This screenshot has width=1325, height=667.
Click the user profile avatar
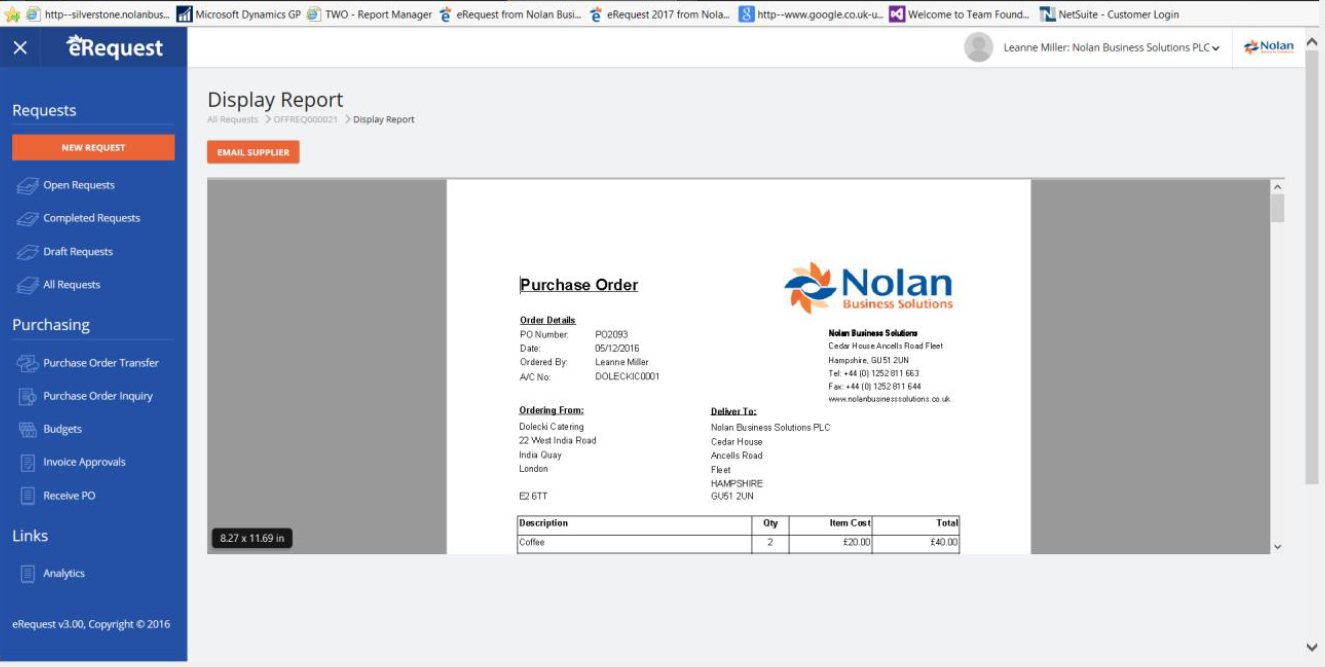tap(978, 47)
